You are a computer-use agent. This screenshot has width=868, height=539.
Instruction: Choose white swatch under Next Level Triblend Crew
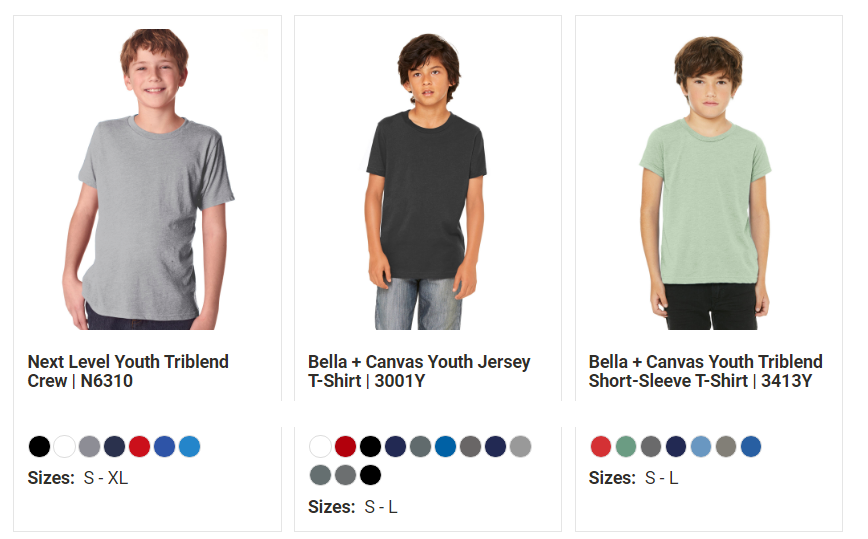tap(64, 446)
